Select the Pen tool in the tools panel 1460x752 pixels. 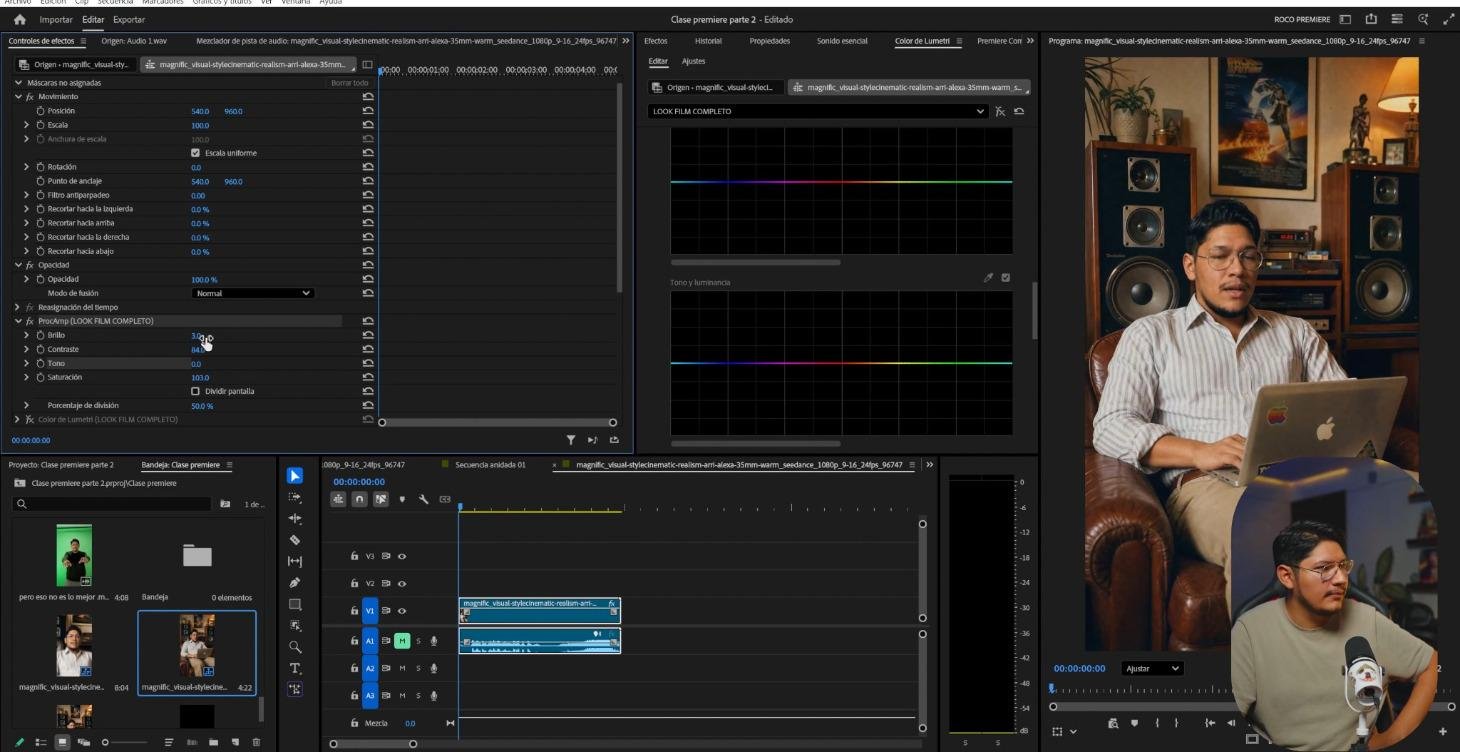pos(295,583)
